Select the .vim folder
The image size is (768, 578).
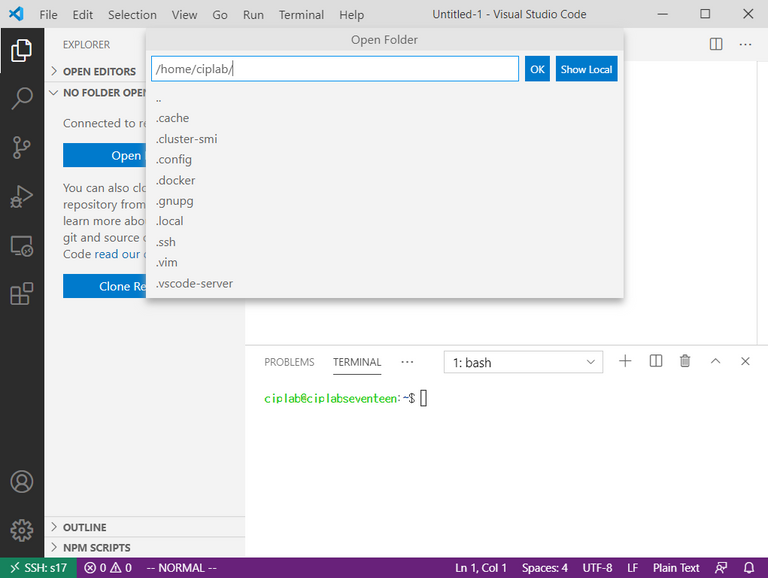point(384,263)
